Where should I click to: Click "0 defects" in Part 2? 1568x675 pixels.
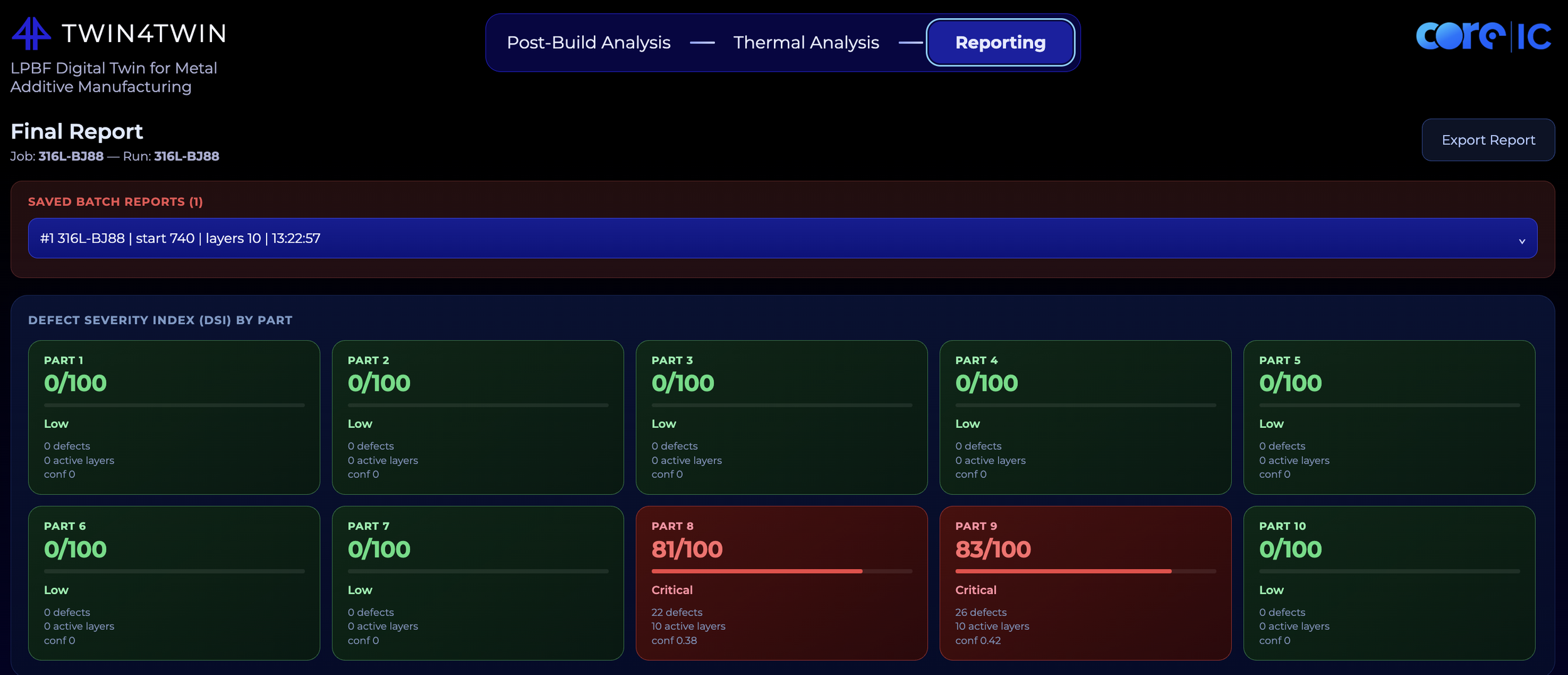point(371,446)
